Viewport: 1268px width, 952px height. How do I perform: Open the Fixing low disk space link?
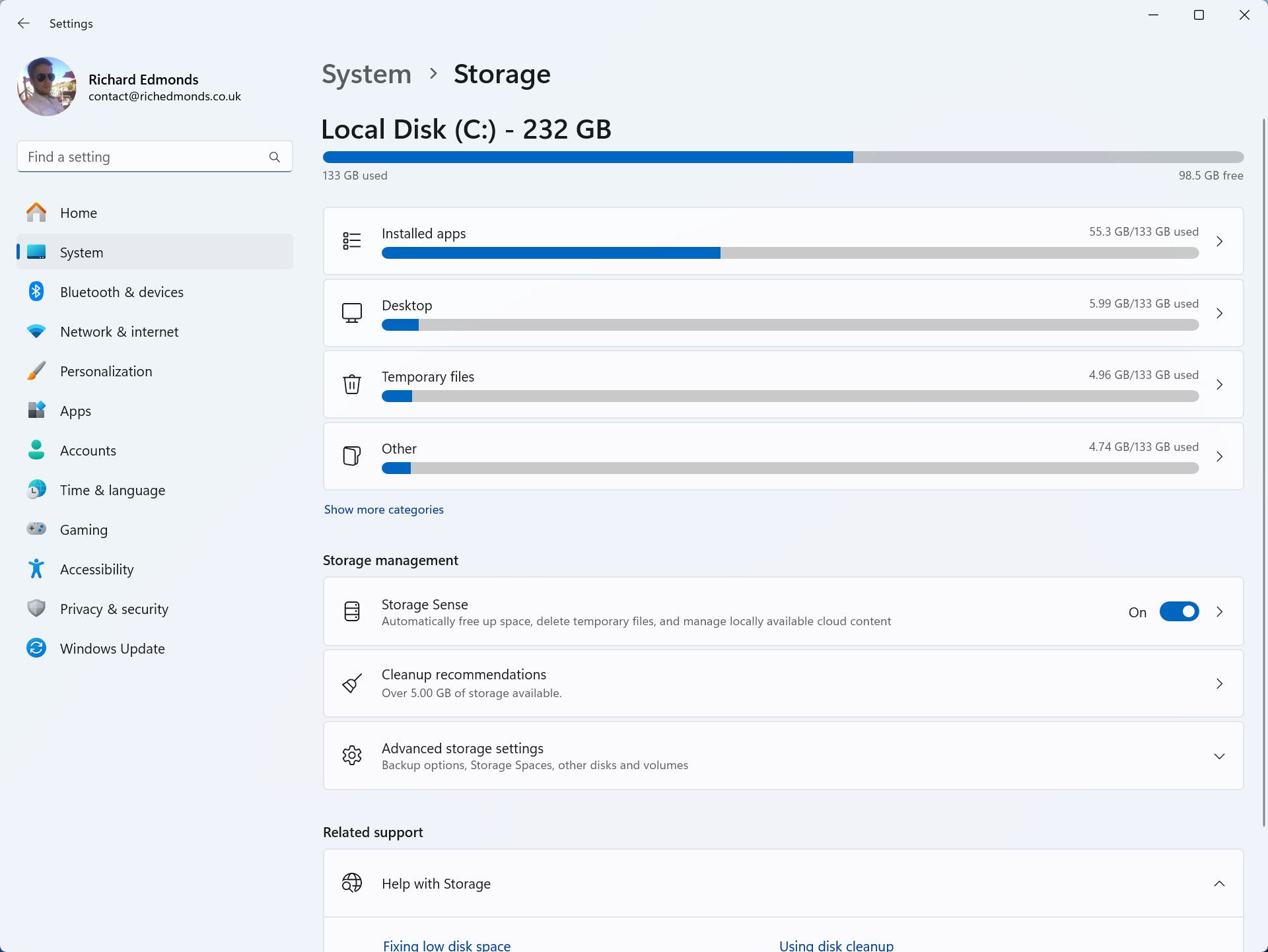point(446,945)
